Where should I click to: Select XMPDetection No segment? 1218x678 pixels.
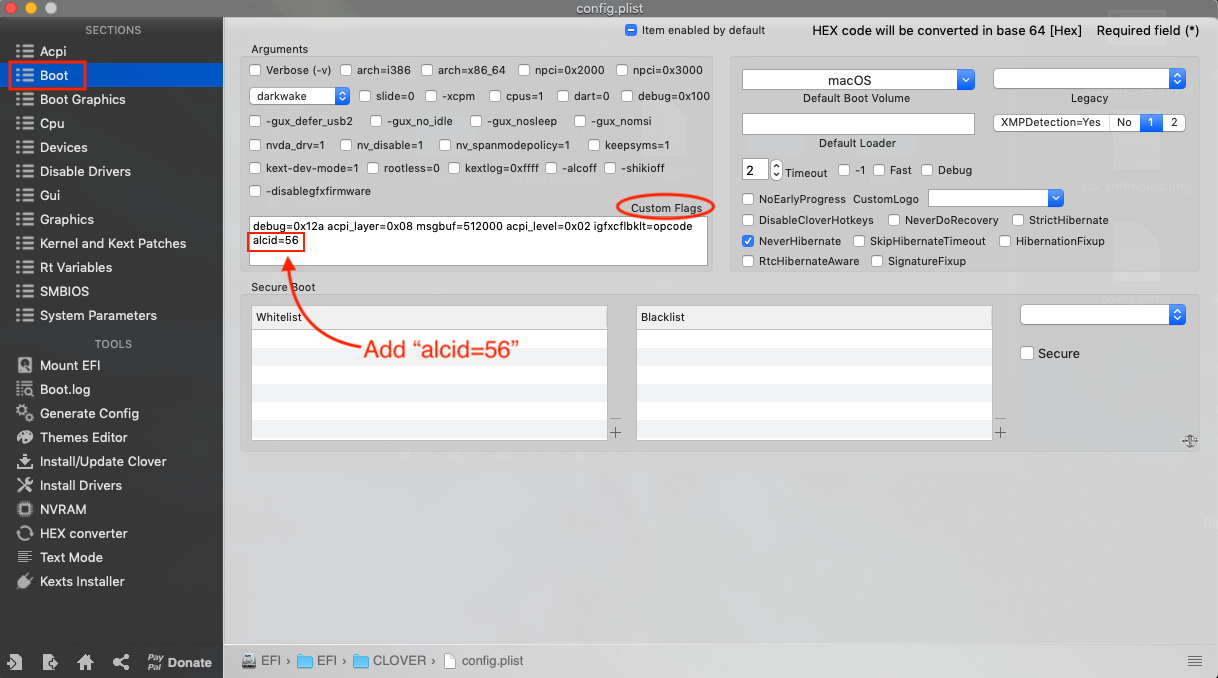pyautogui.click(x=1124, y=122)
